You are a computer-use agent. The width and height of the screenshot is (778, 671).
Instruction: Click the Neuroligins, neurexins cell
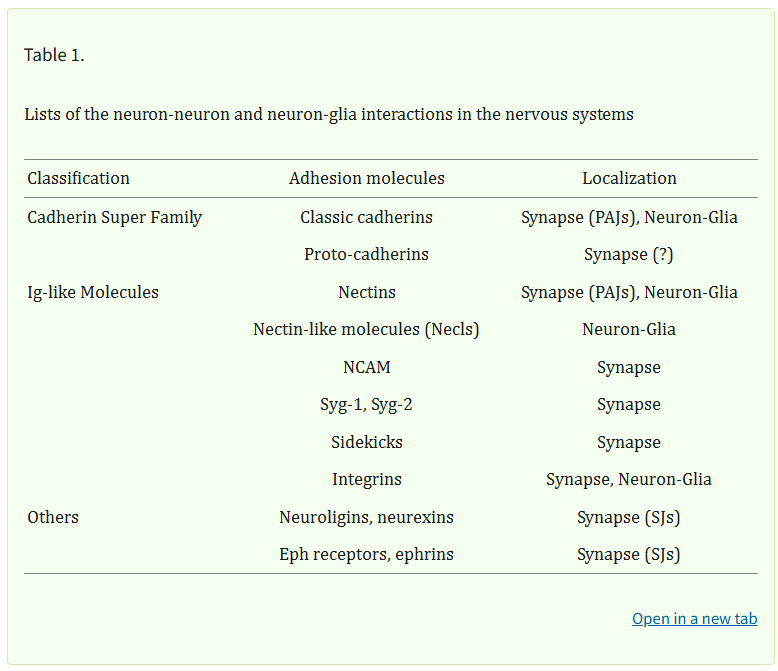point(366,517)
